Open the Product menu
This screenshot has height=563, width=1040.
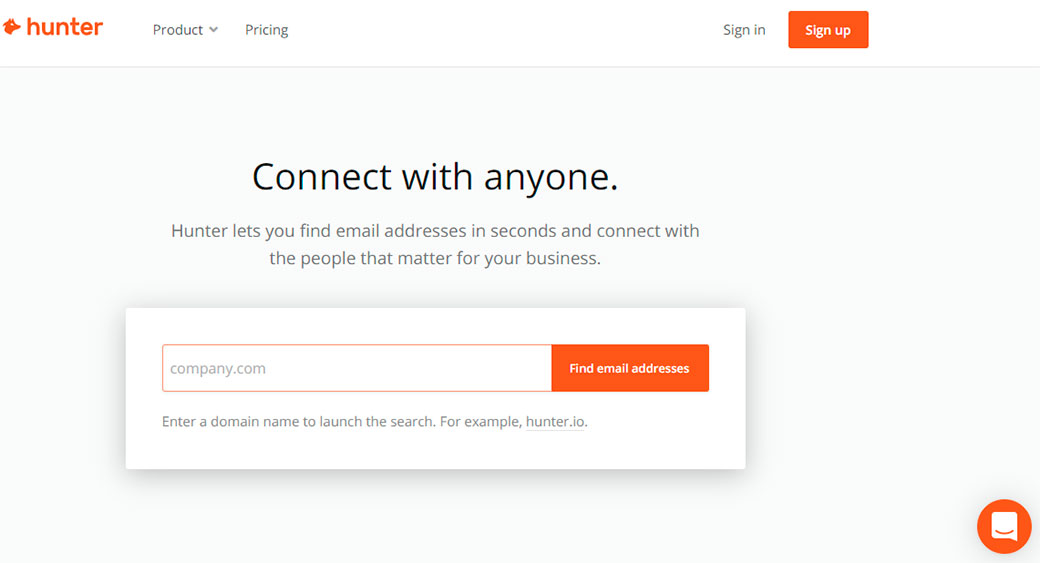(178, 30)
